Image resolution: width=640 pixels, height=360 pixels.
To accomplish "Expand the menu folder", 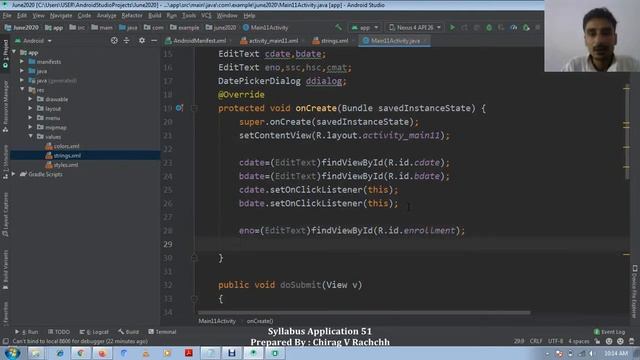I will click(x=31, y=118).
